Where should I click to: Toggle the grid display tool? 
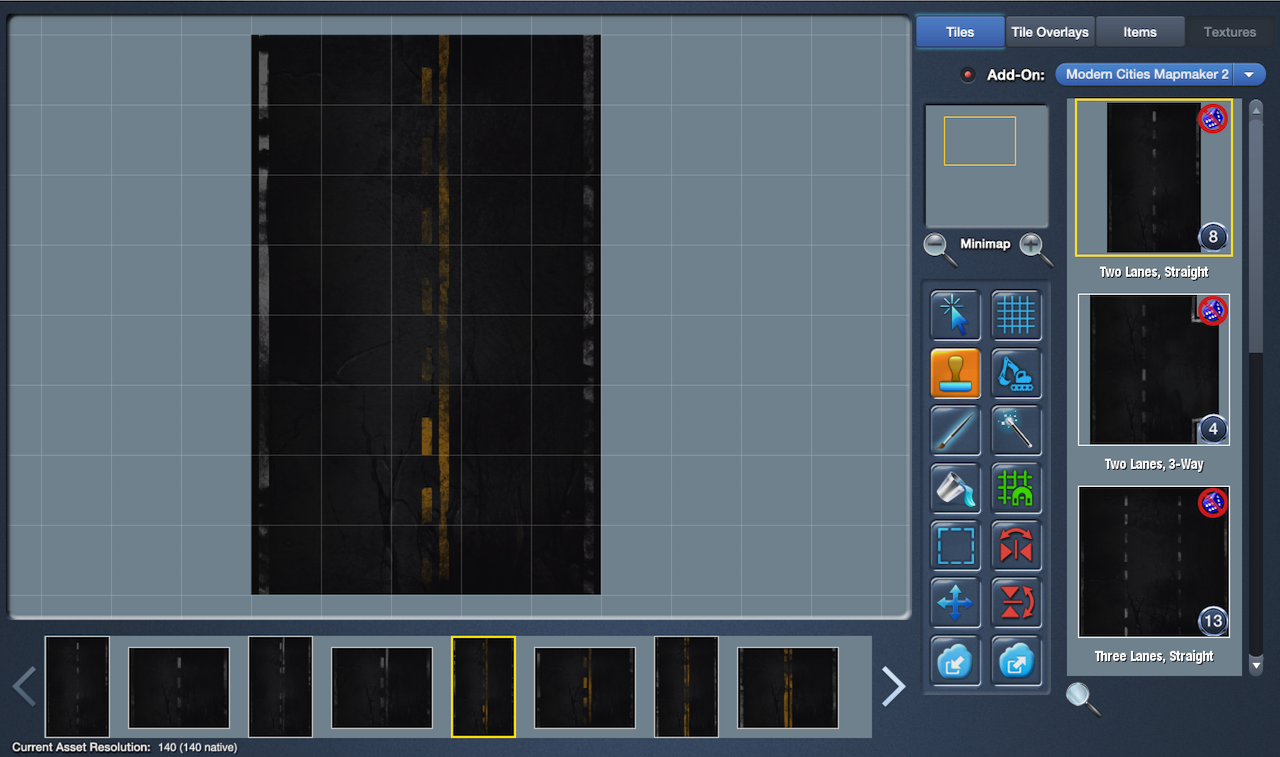(1016, 315)
